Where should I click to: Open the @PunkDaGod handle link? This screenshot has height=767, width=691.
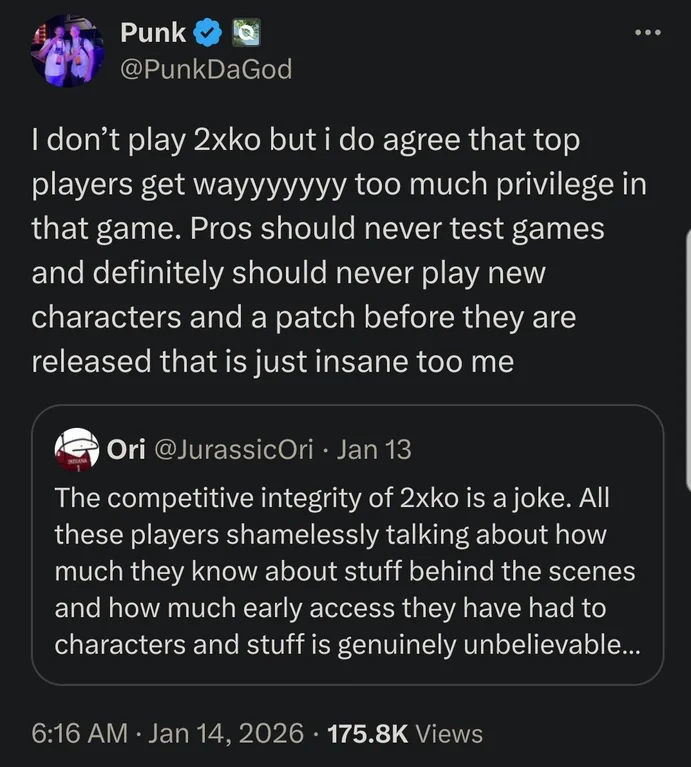pyautogui.click(x=205, y=71)
